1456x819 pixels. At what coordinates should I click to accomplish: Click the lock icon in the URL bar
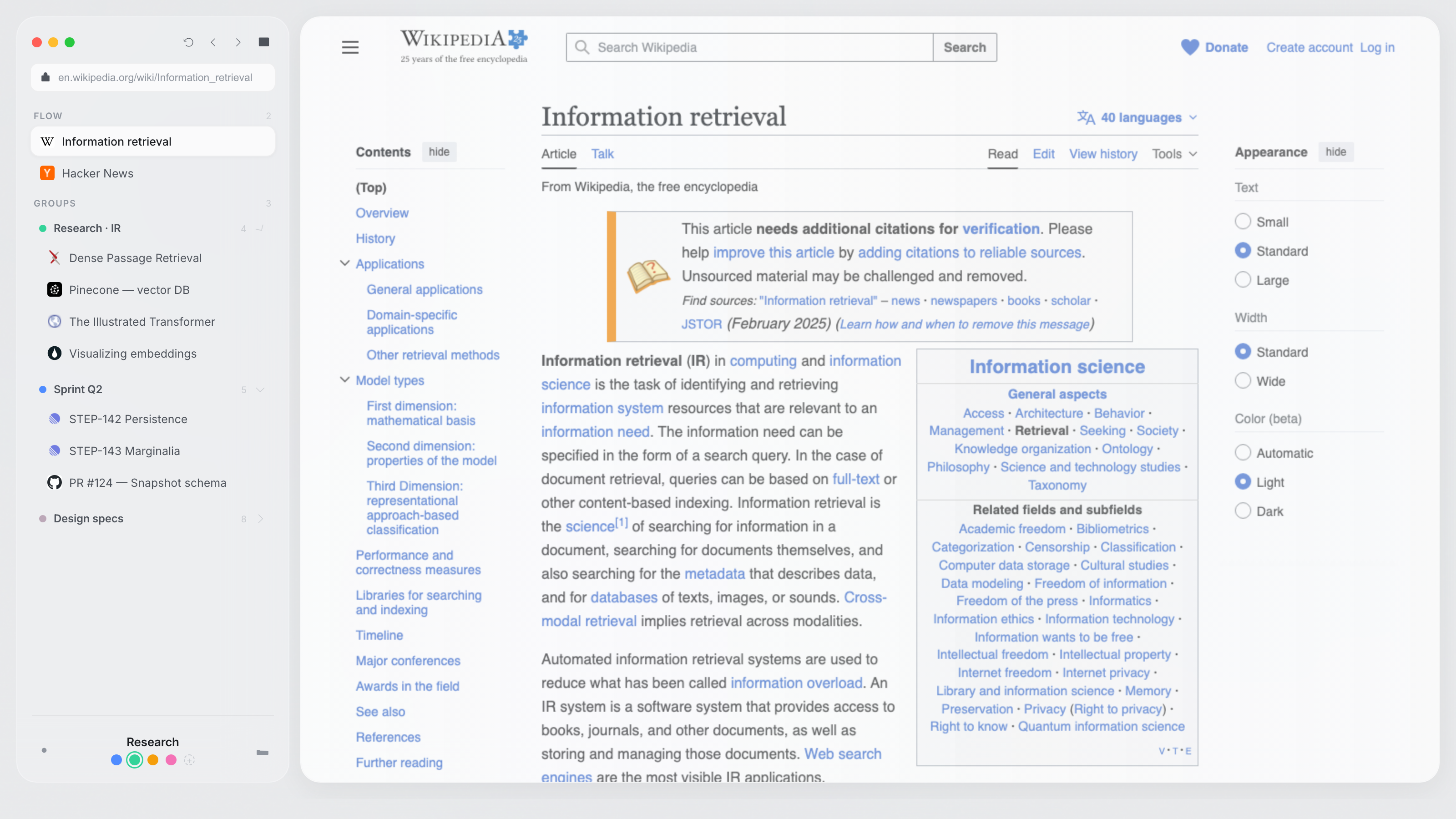(x=46, y=77)
